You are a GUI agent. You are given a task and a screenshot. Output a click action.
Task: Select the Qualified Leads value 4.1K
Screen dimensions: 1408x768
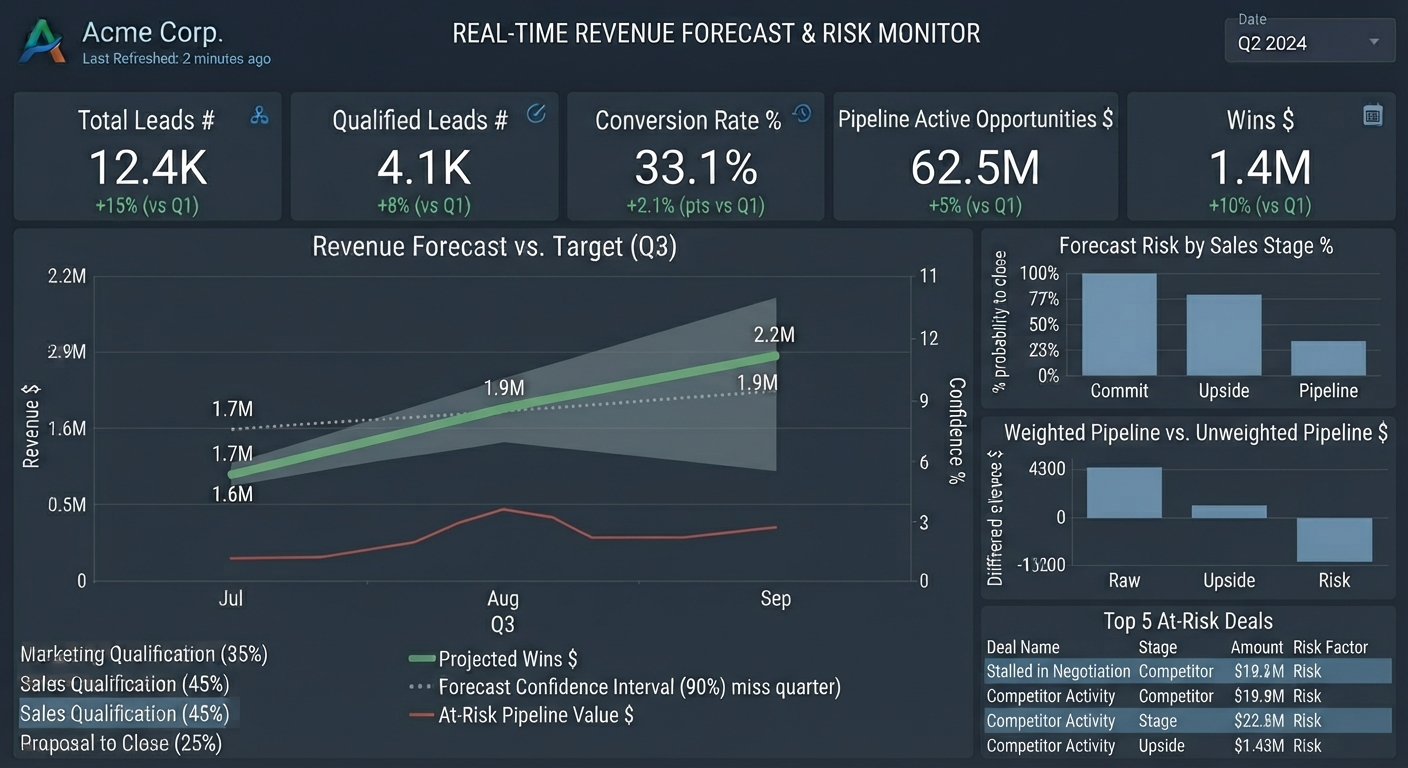[424, 167]
